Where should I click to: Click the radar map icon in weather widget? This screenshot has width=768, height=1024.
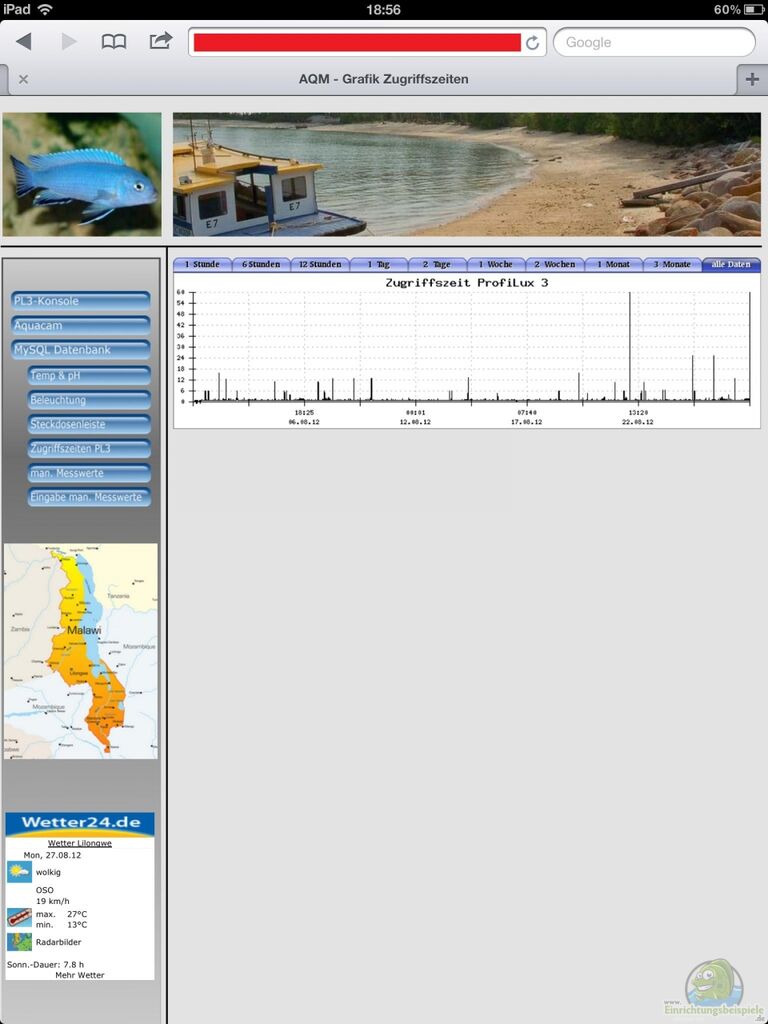pyautogui.click(x=19, y=942)
